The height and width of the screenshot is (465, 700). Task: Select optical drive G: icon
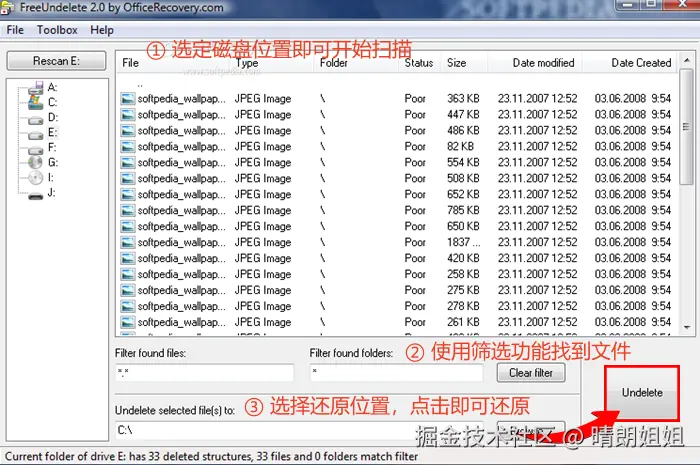click(x=36, y=162)
